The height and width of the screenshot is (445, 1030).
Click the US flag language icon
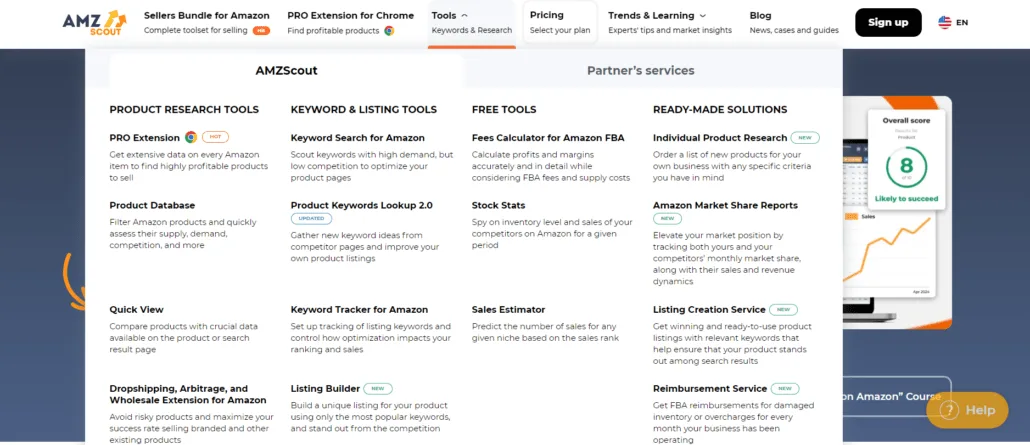pos(945,22)
